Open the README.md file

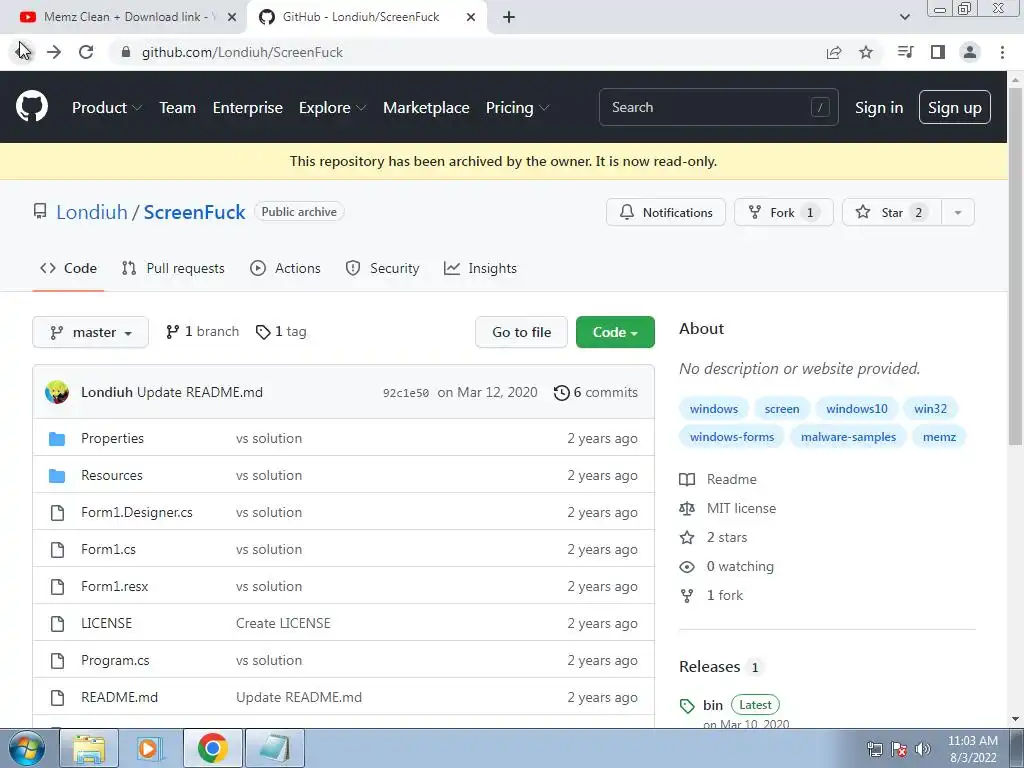click(x=120, y=697)
